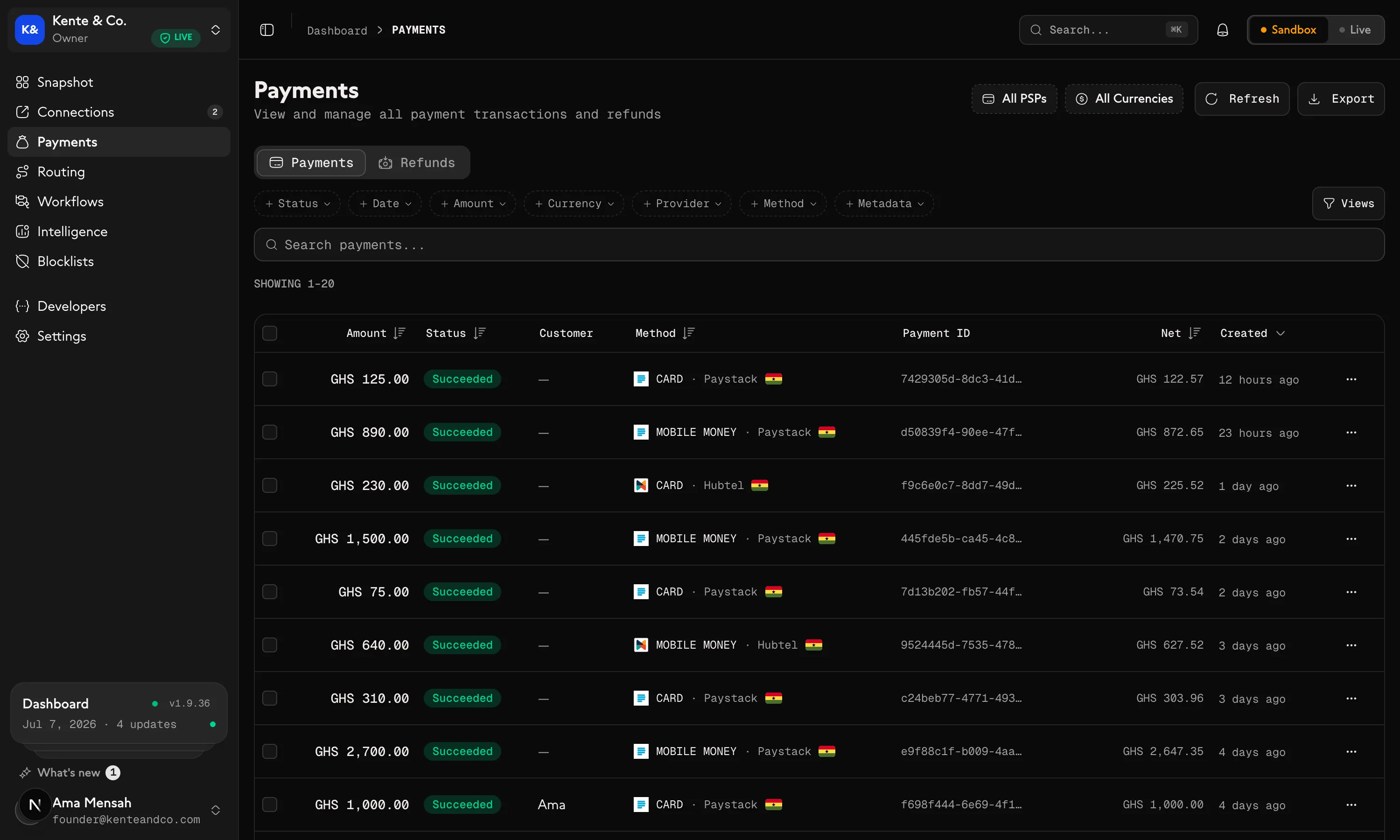Open row actions for GHS 640.00 payment

click(x=1351, y=645)
